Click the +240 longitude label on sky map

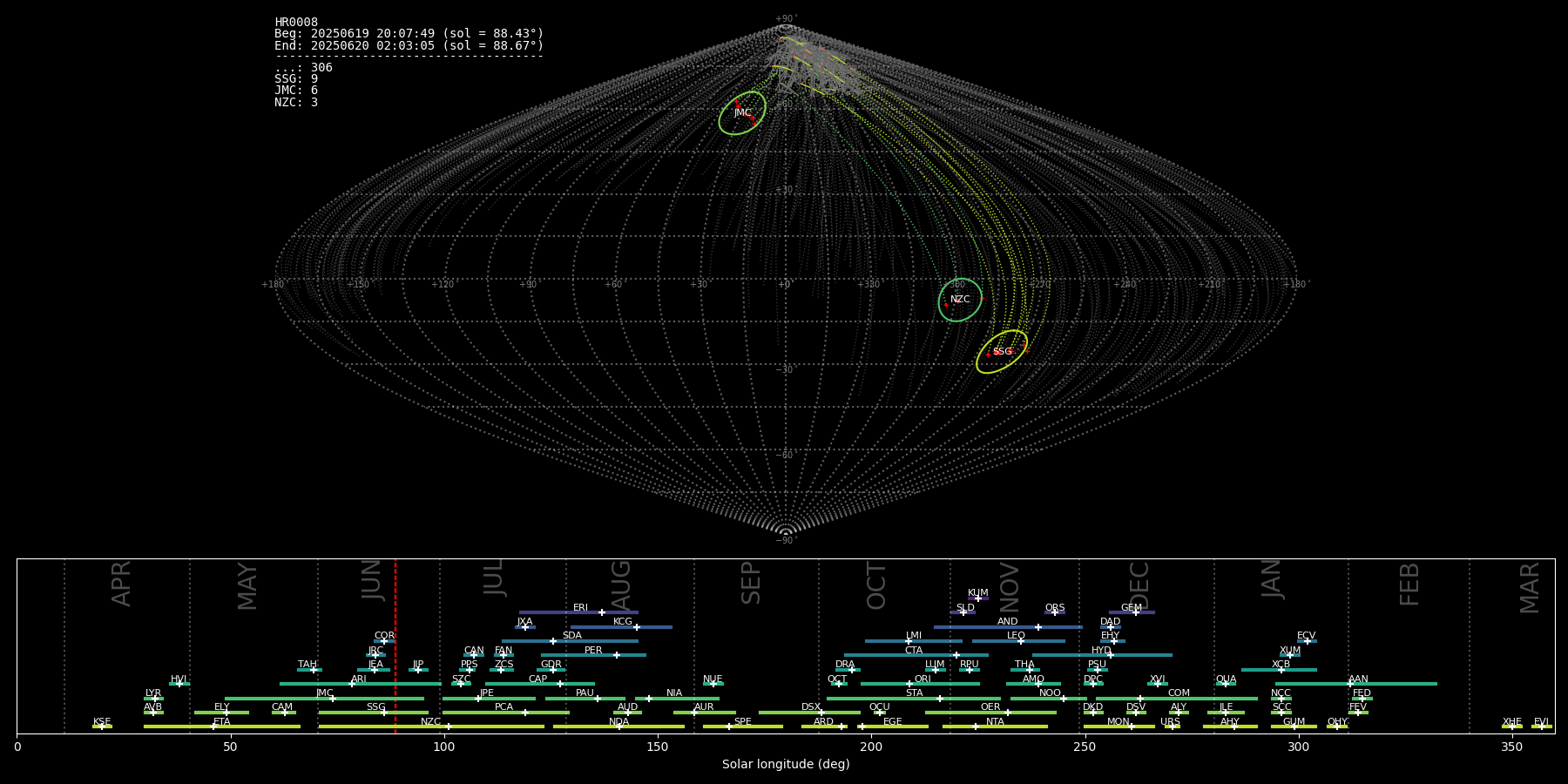[1125, 285]
